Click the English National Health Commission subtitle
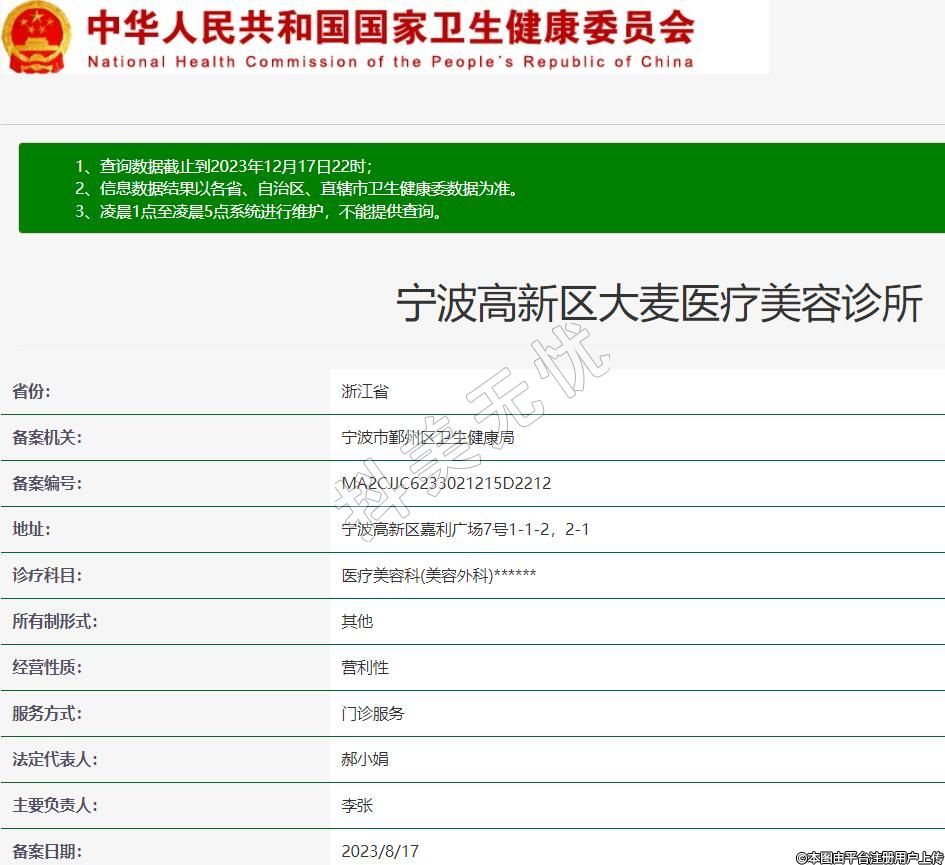The width and height of the screenshot is (945, 865). [x=390, y=62]
